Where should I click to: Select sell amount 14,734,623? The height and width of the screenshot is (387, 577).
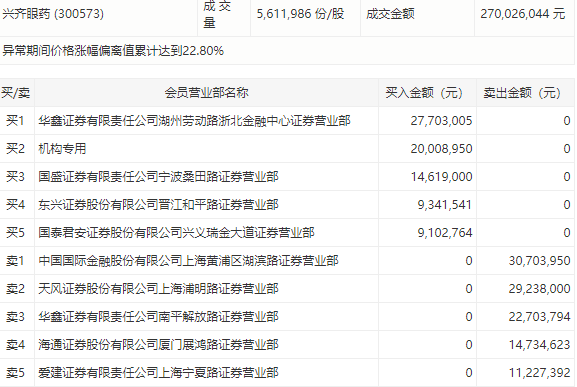tap(539, 345)
